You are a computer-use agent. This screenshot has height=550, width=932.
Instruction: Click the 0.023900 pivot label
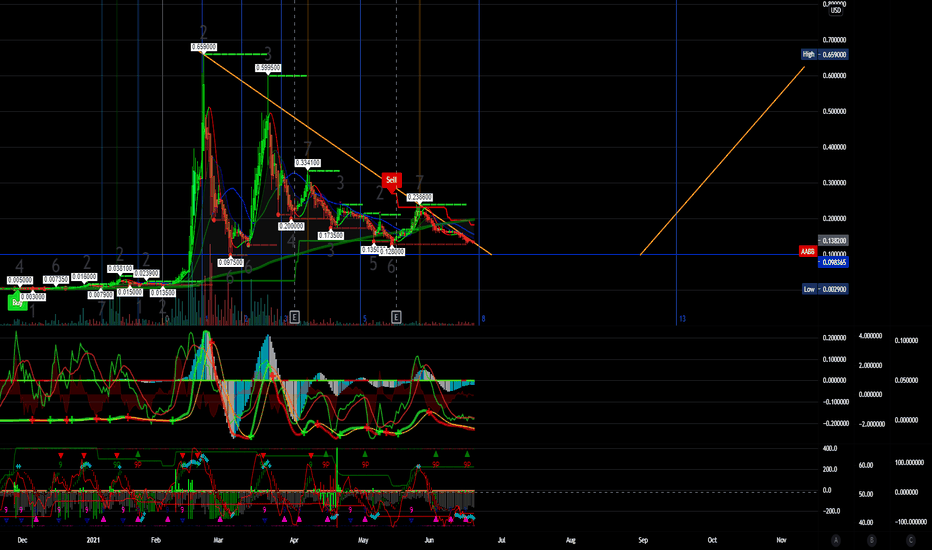[x=146, y=273]
